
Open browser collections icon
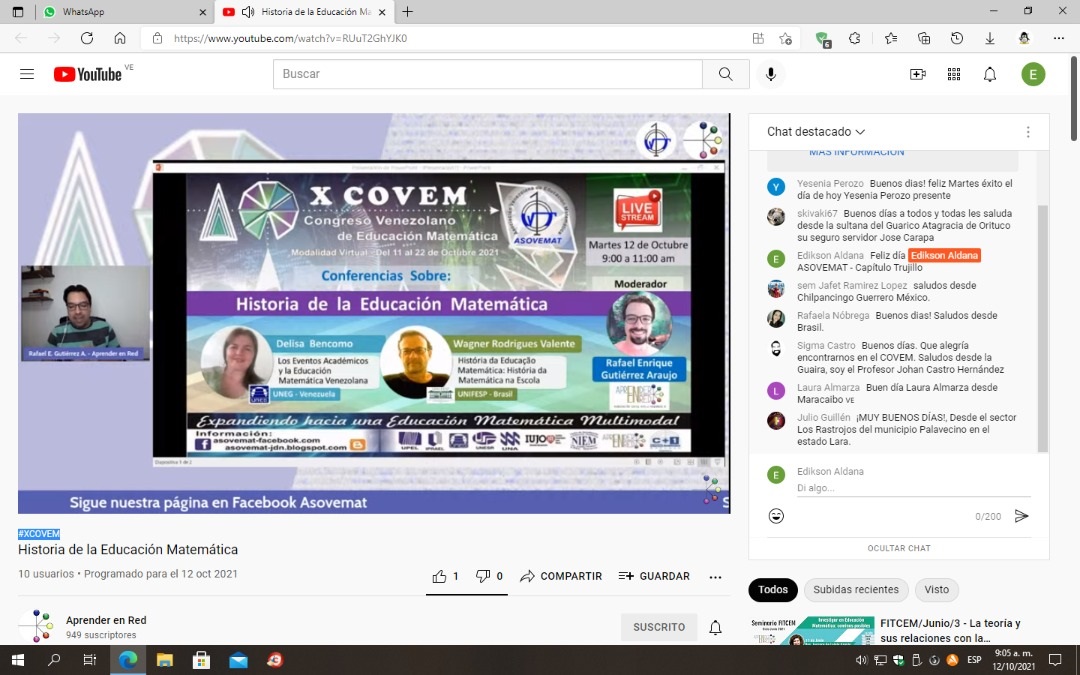click(x=924, y=39)
